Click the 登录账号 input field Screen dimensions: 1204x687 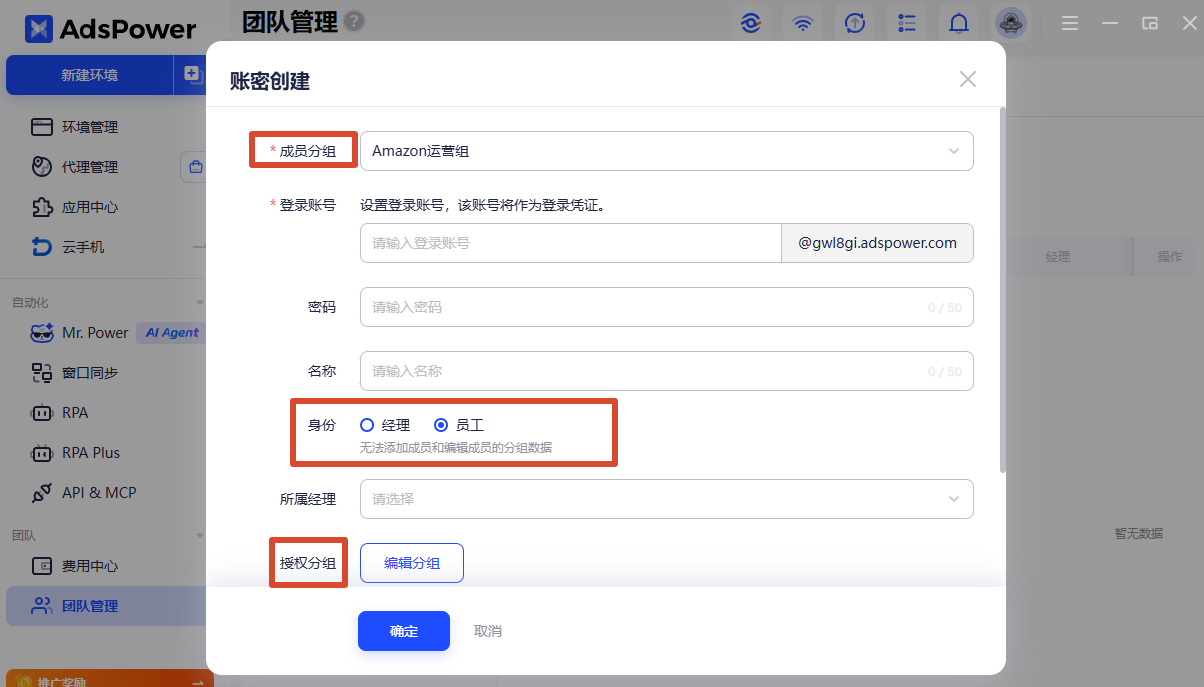click(570, 243)
